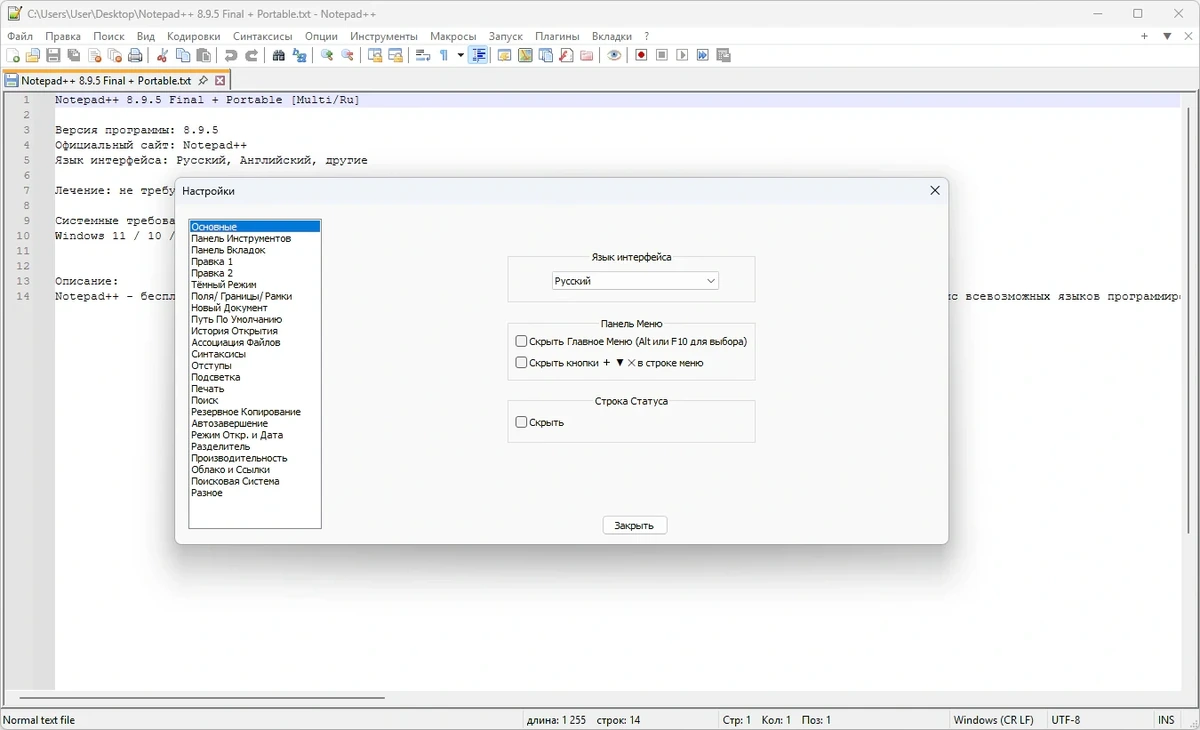Click the Close document toolbar icon
This screenshot has height=730, width=1200.
[95, 56]
